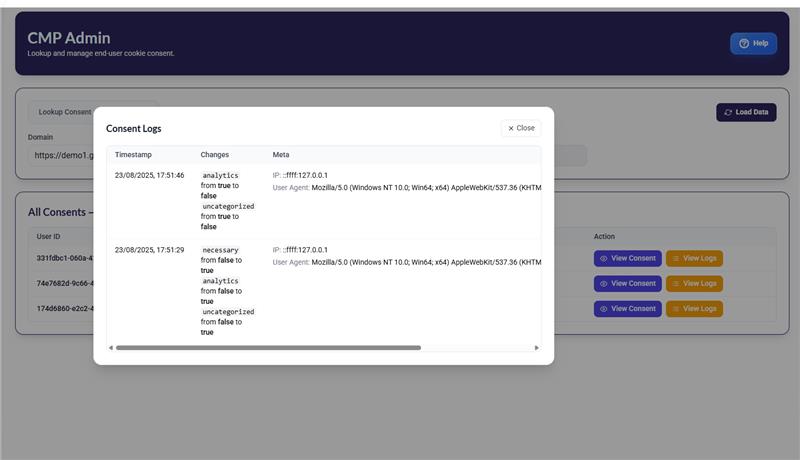Click eye icon for user 331fdbc1 View Consent

coord(604,258)
